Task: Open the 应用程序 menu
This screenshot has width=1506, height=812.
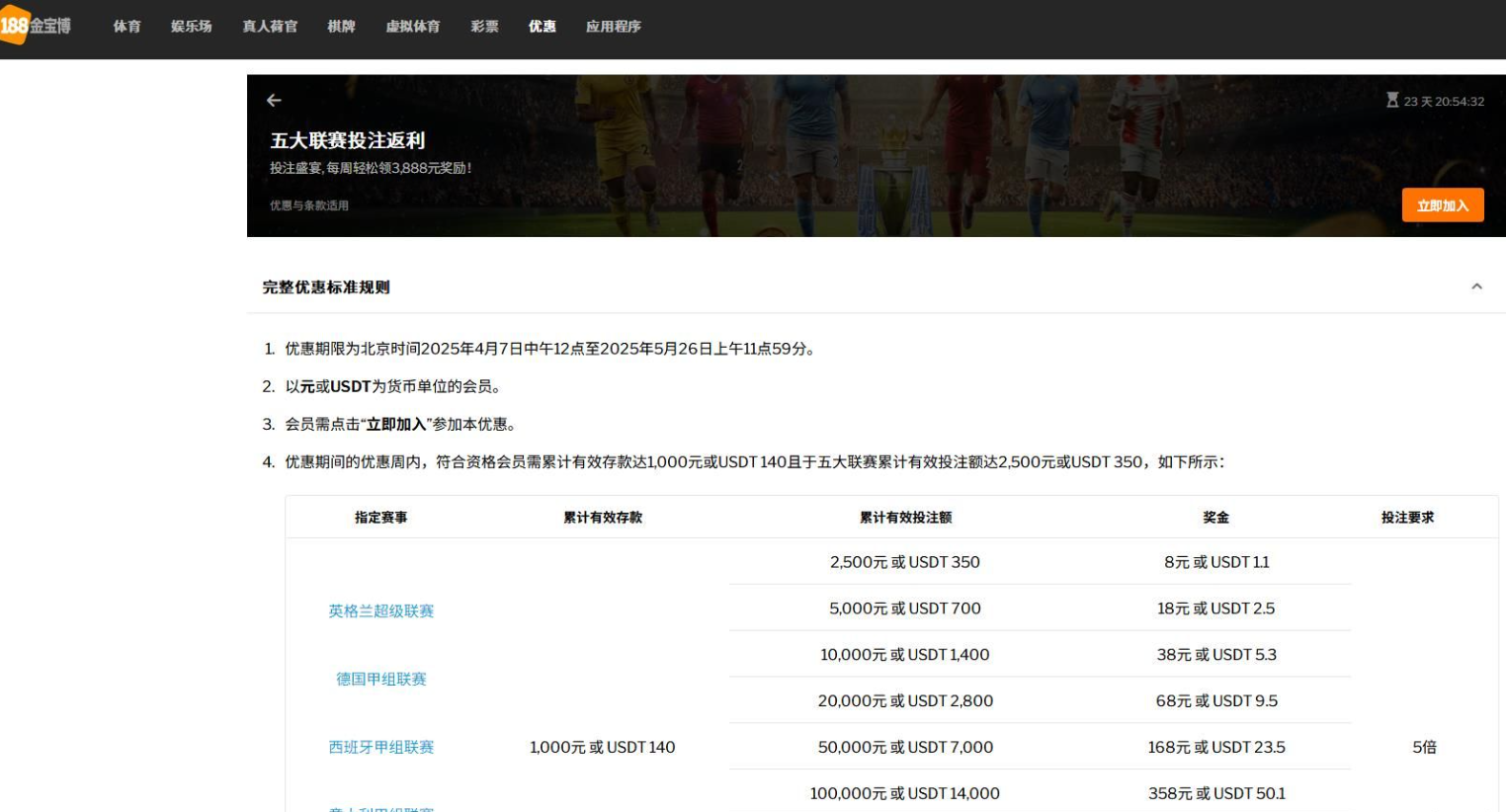Action: 613,27
